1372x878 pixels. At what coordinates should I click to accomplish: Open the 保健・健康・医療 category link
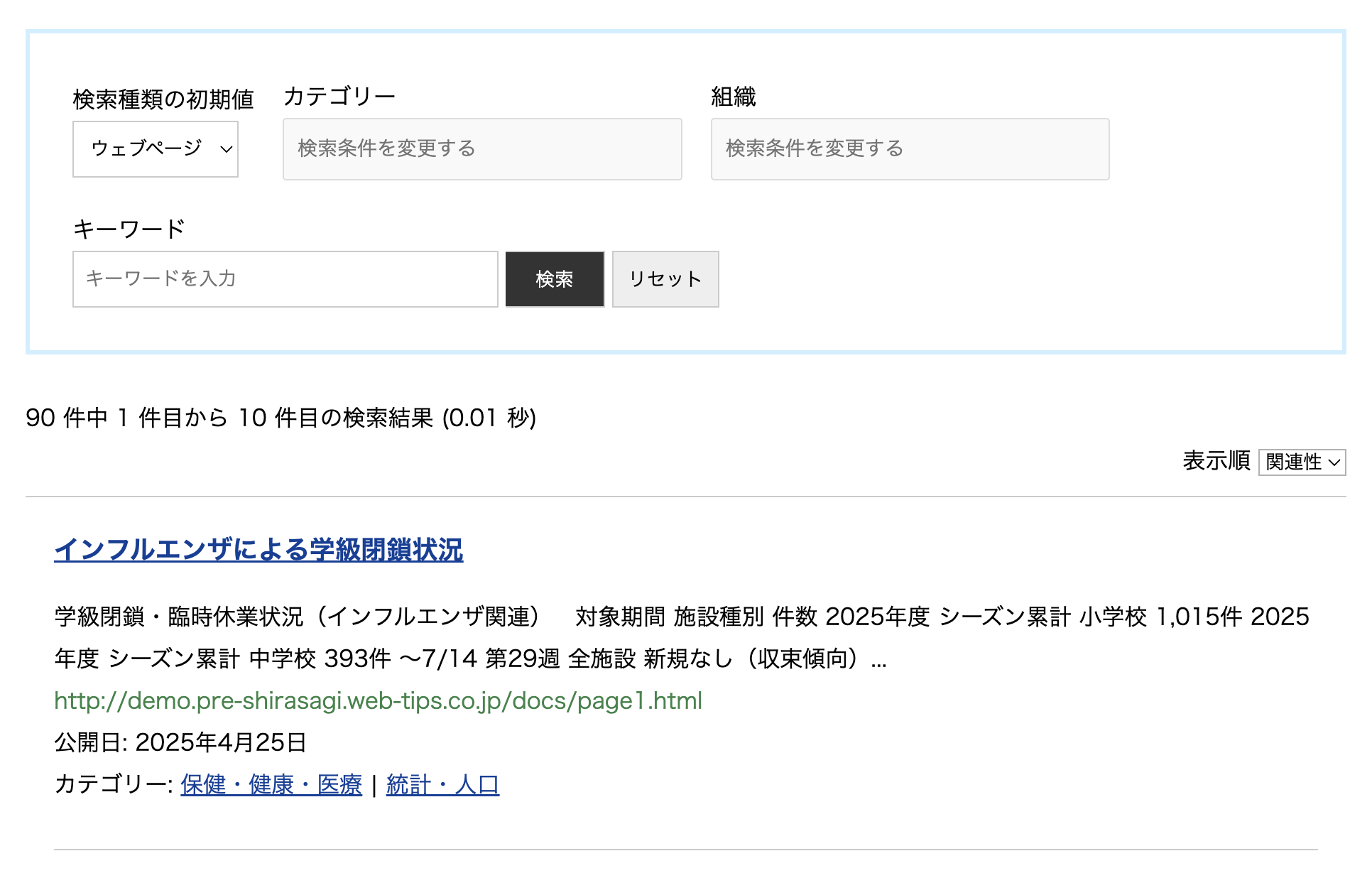click(x=271, y=784)
